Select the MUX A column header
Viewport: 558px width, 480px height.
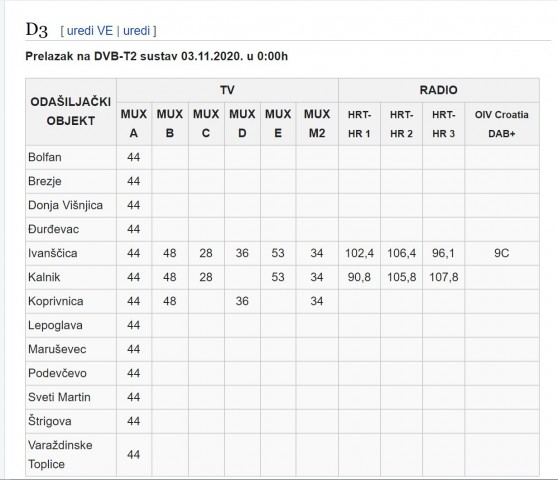click(x=134, y=124)
